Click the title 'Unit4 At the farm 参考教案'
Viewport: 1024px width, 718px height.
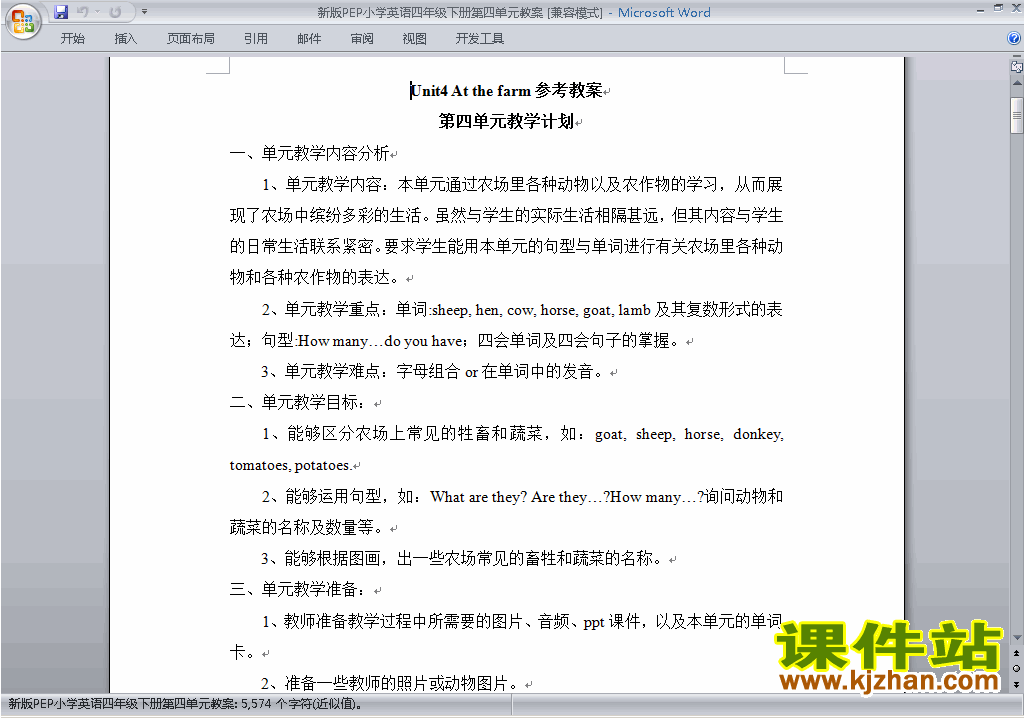(506, 91)
